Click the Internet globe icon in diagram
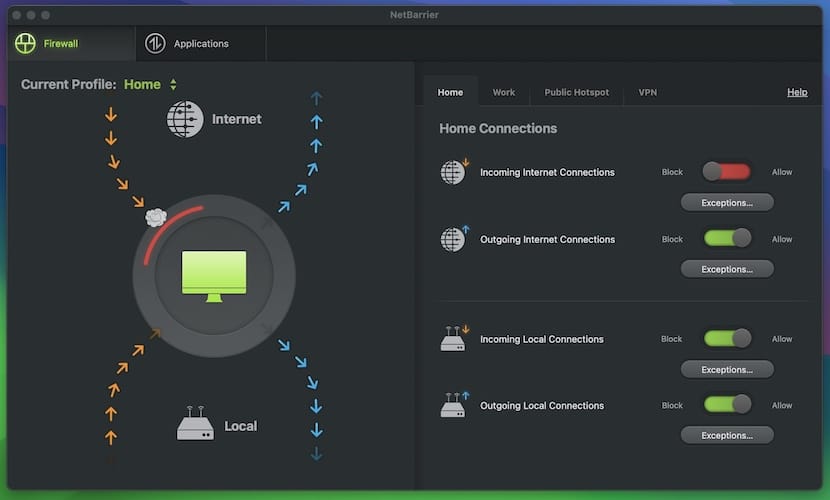The image size is (830, 500). (185, 119)
